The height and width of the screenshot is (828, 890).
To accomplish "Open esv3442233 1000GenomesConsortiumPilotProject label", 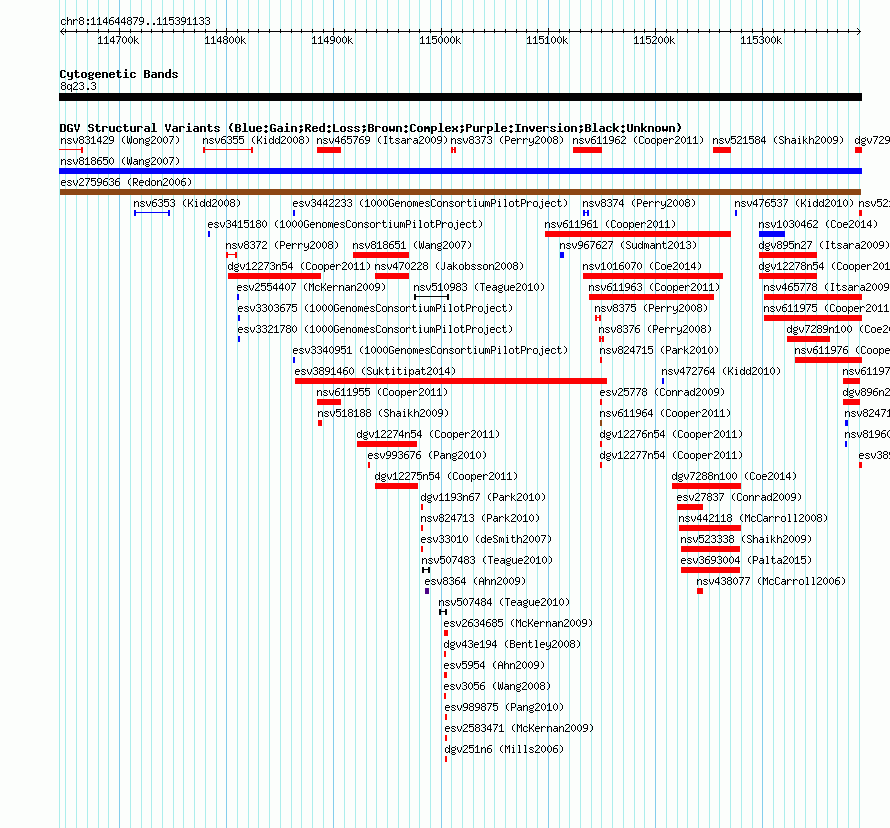I will click(430, 203).
